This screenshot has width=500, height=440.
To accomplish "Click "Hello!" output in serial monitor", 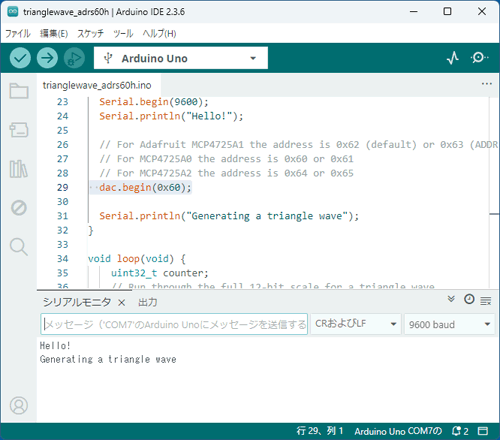I will click(x=55, y=345).
